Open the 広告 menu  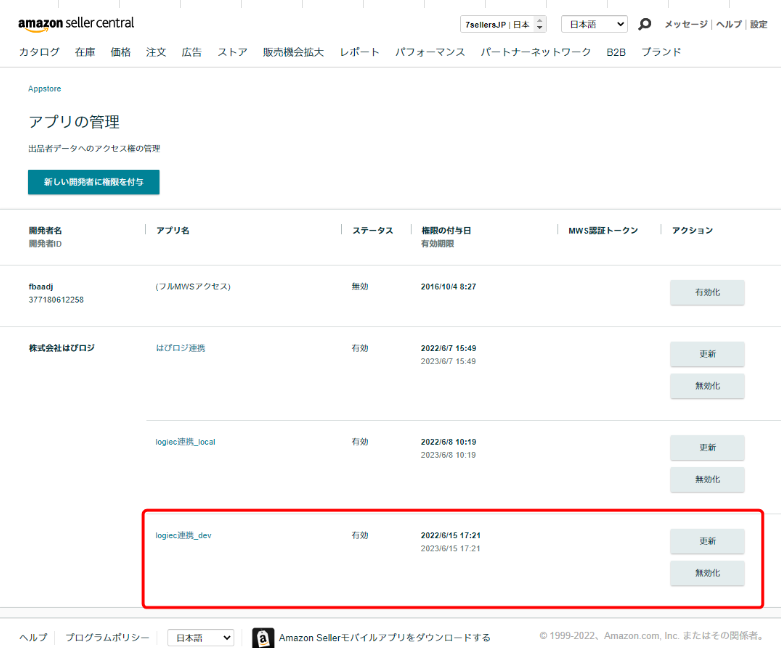(x=192, y=52)
